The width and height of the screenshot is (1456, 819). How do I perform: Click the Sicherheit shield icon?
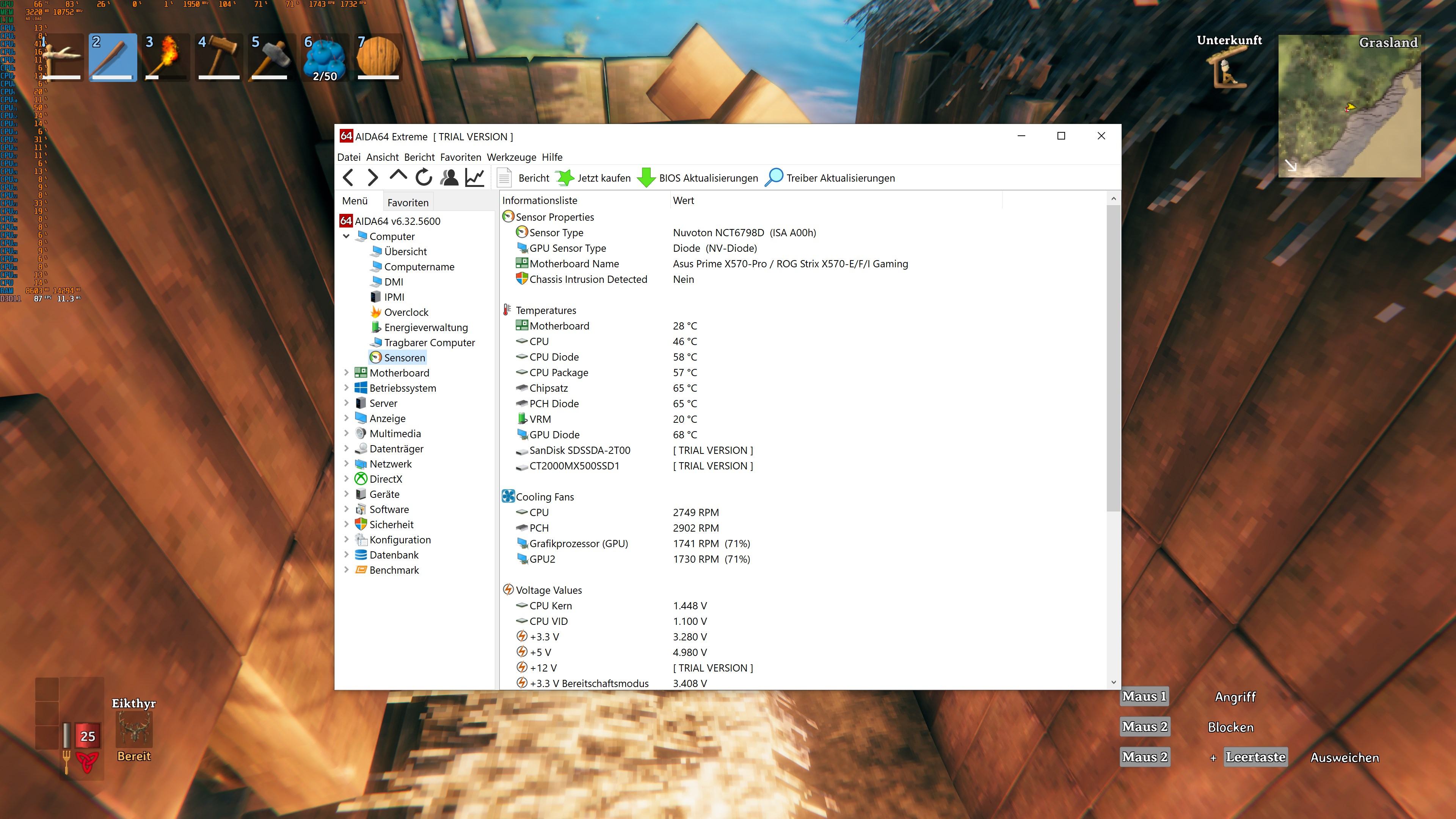coord(361,524)
